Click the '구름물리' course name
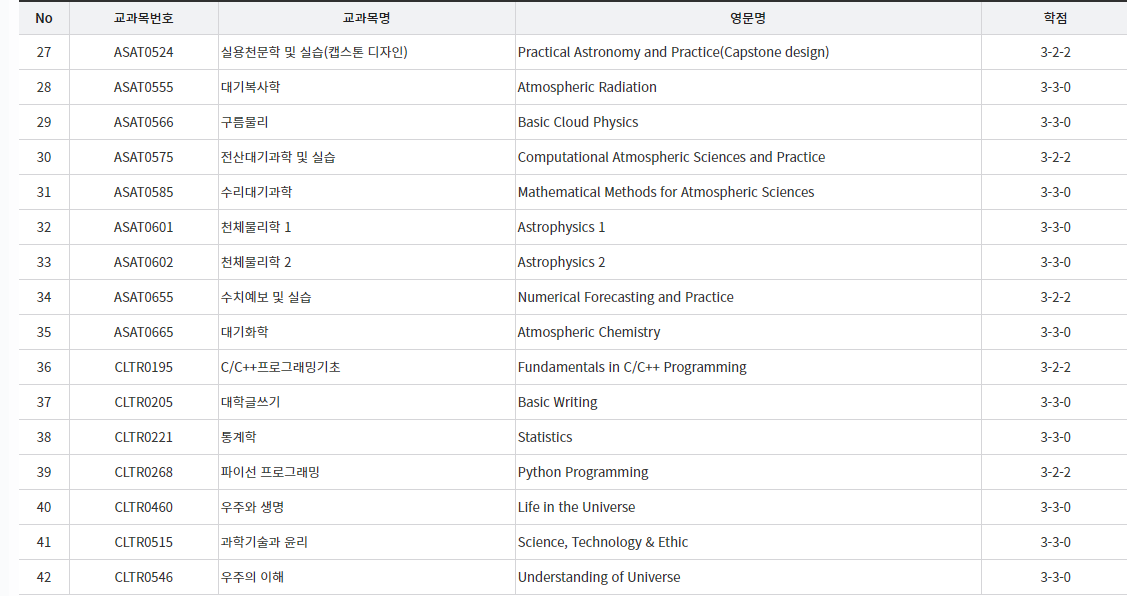This screenshot has width=1127, height=596. pos(244,122)
